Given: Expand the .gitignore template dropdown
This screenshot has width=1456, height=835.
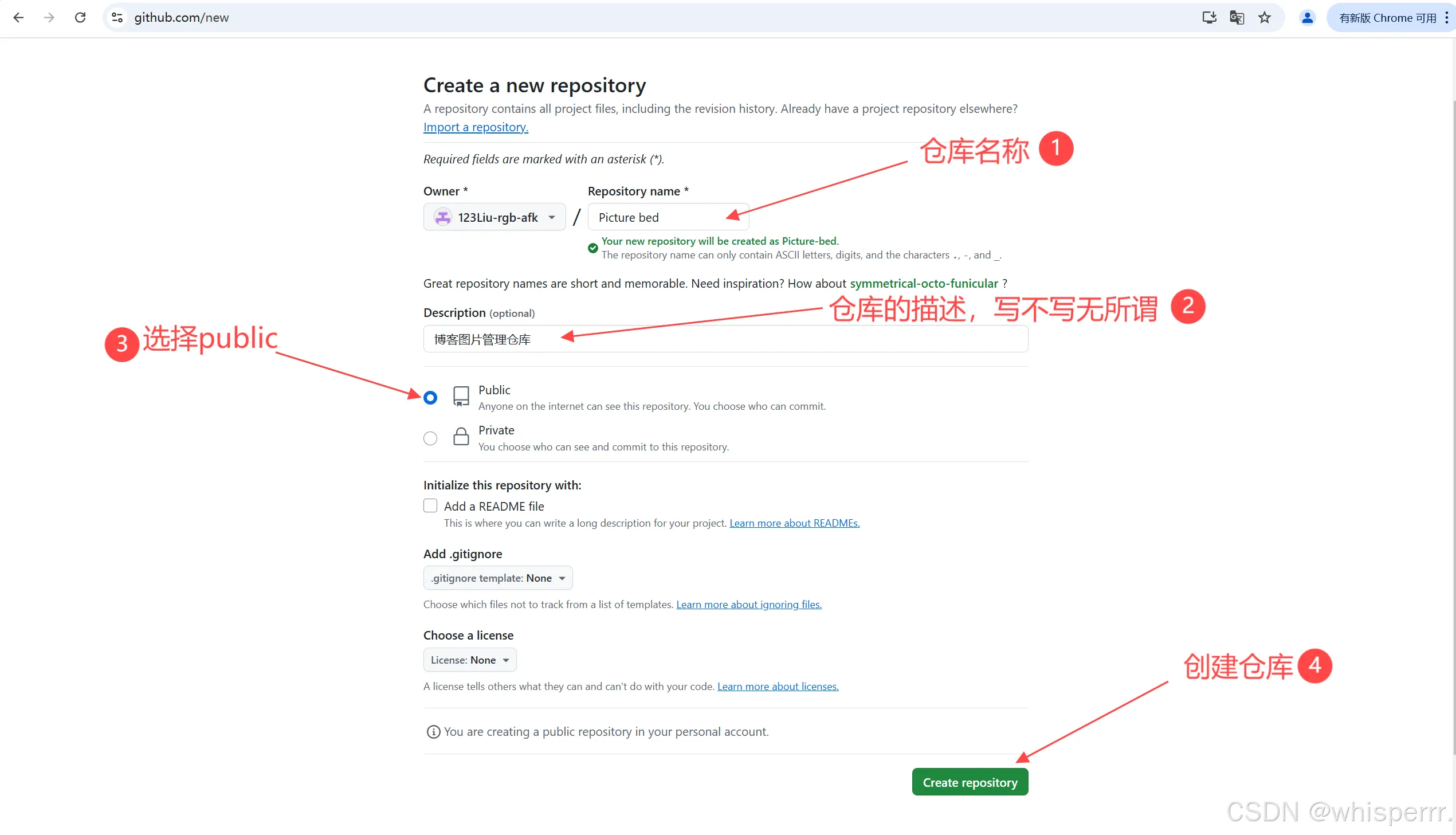Looking at the screenshot, I should point(498,578).
